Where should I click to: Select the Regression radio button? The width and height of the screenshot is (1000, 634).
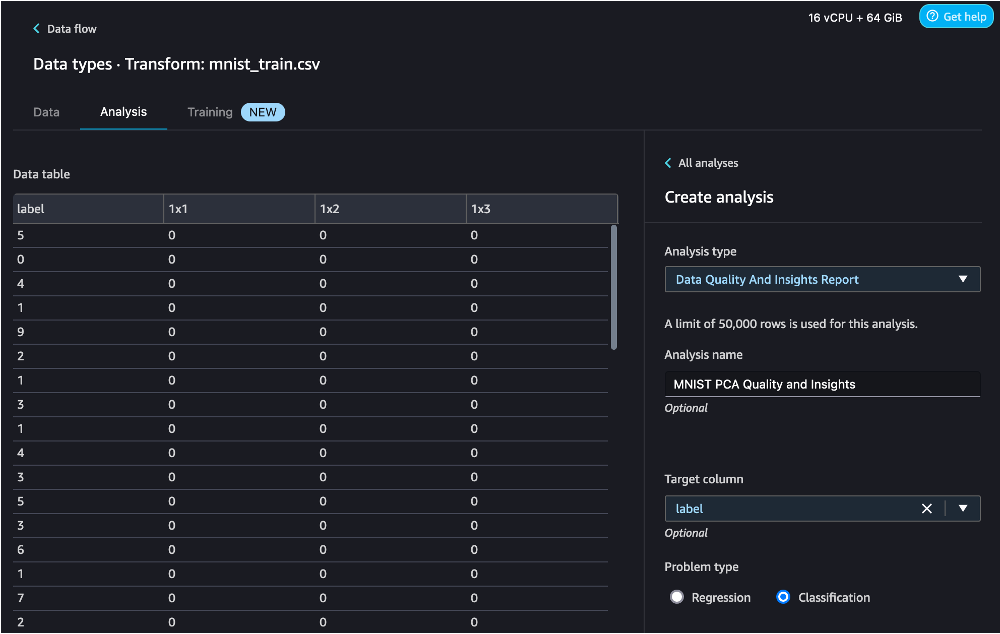click(677, 597)
